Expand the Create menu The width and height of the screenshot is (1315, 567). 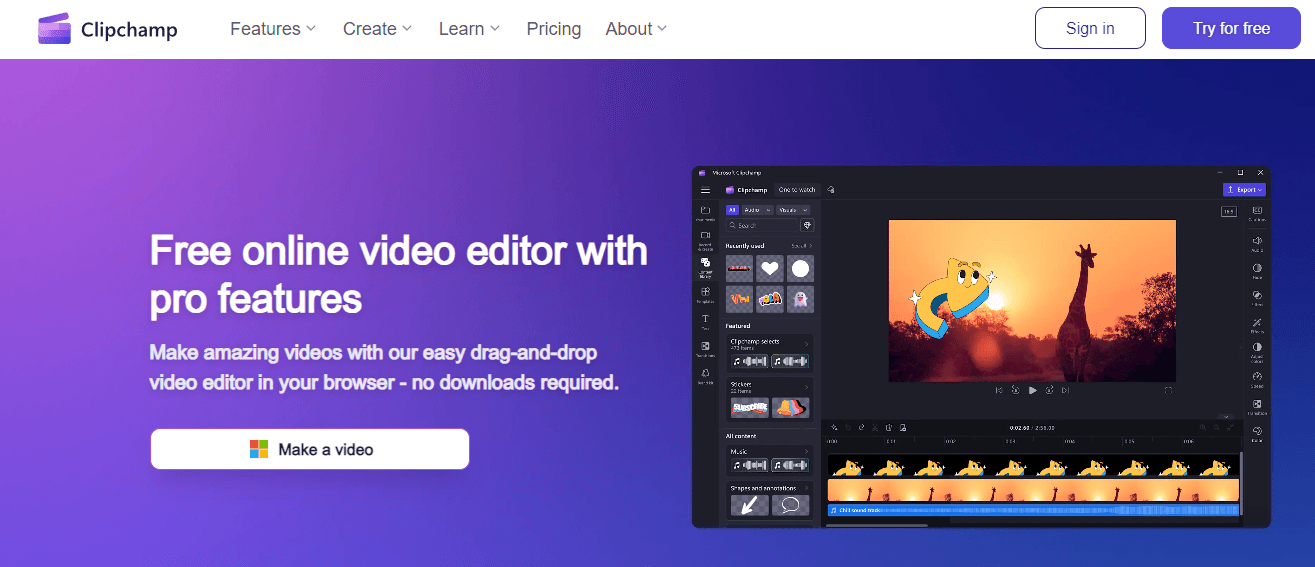coord(377,29)
